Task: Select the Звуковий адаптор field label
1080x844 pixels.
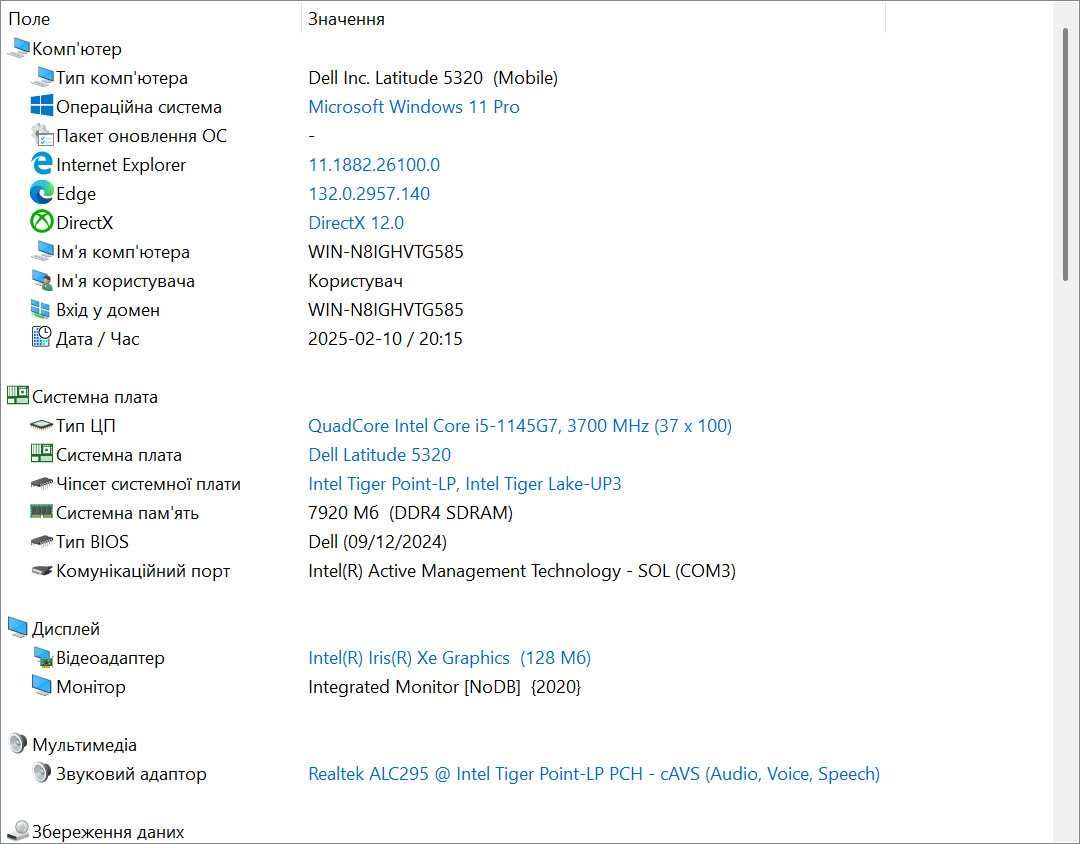Action: click(132, 774)
